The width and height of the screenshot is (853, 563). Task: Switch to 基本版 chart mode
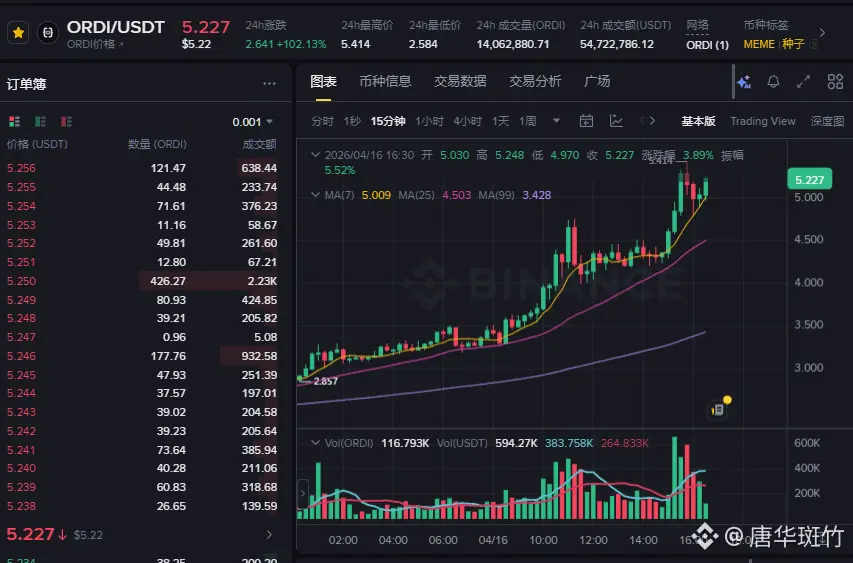tap(698, 121)
